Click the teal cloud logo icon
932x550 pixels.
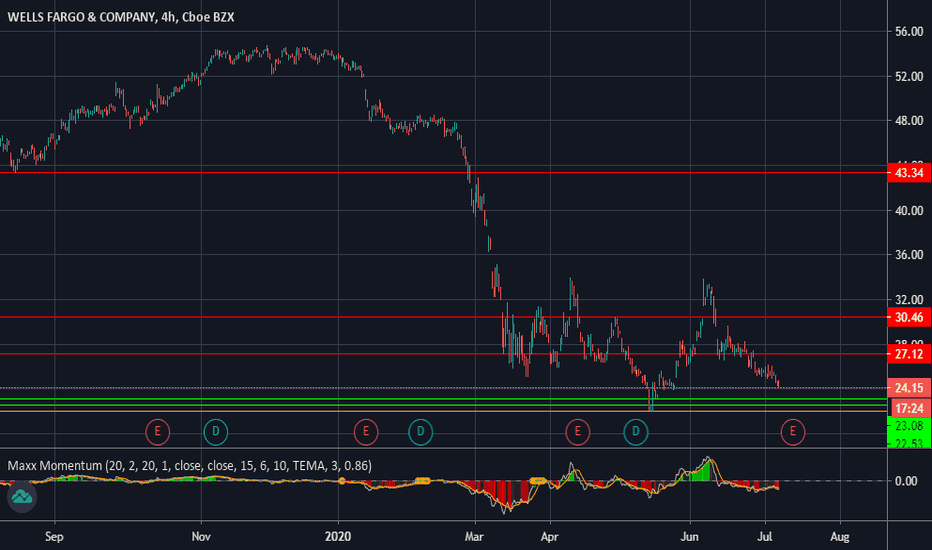click(22, 496)
